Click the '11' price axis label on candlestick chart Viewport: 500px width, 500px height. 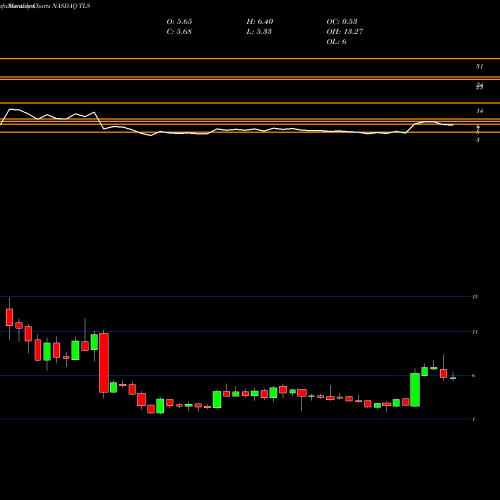pyautogui.click(x=475, y=332)
